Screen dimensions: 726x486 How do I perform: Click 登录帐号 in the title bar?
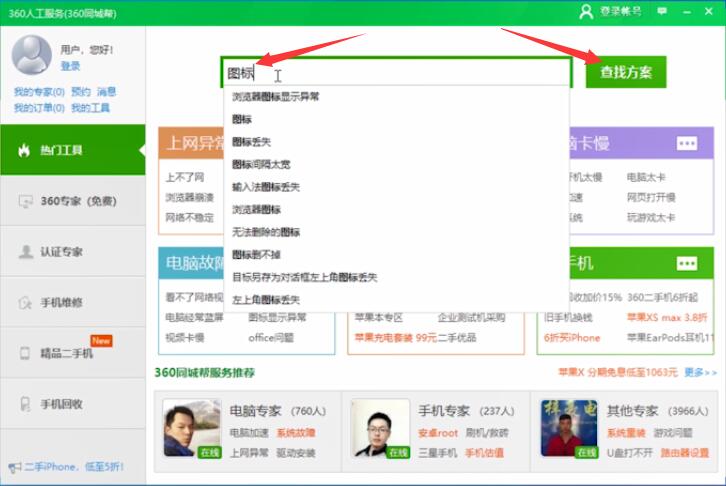[621, 11]
